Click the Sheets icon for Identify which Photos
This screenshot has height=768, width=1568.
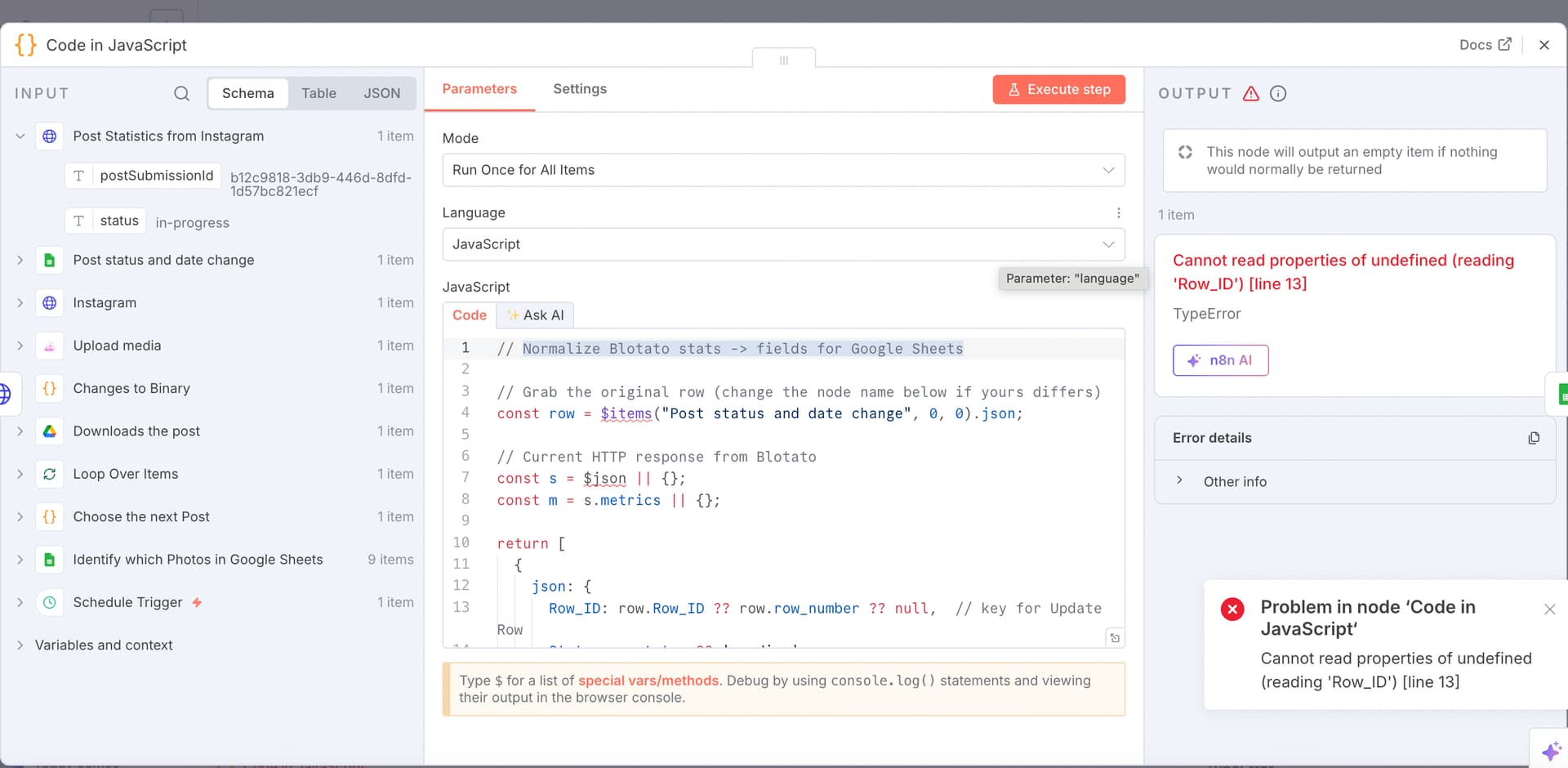tap(50, 560)
